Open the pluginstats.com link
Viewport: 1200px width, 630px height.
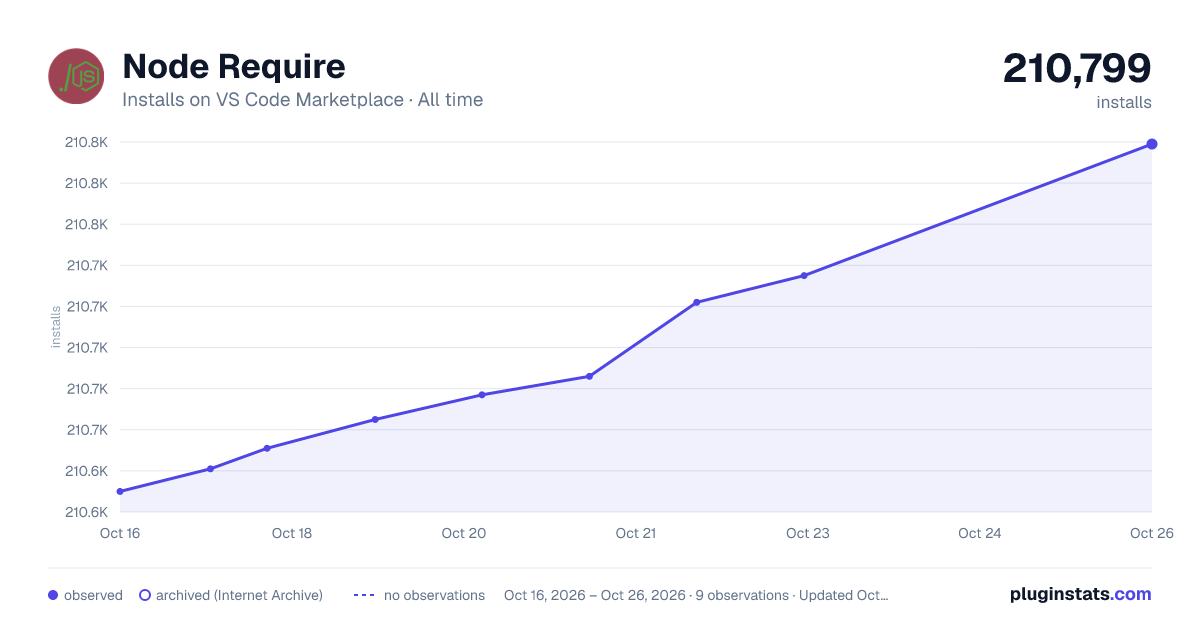point(1080,594)
